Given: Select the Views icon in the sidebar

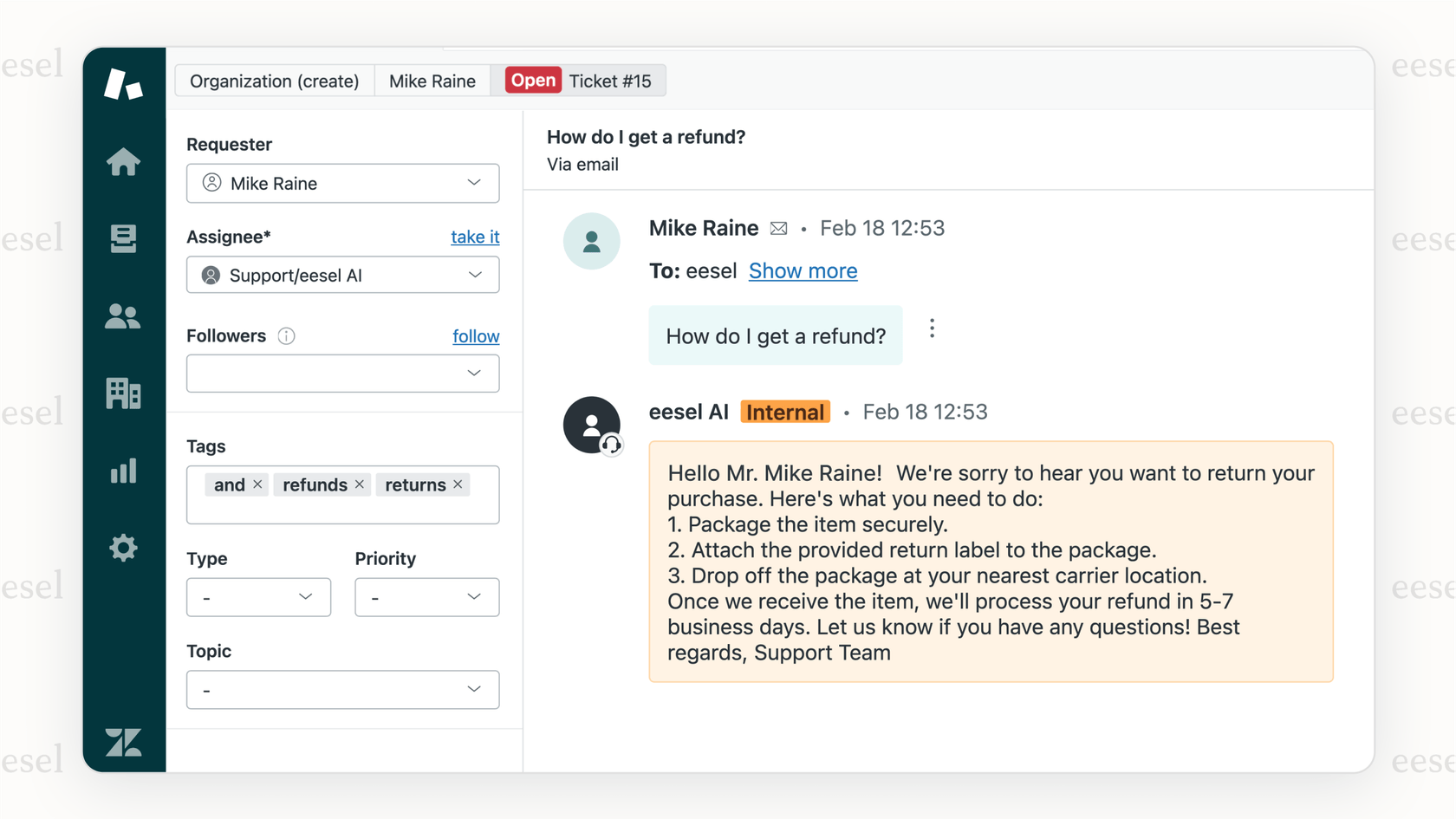Looking at the screenshot, I should point(123,239).
